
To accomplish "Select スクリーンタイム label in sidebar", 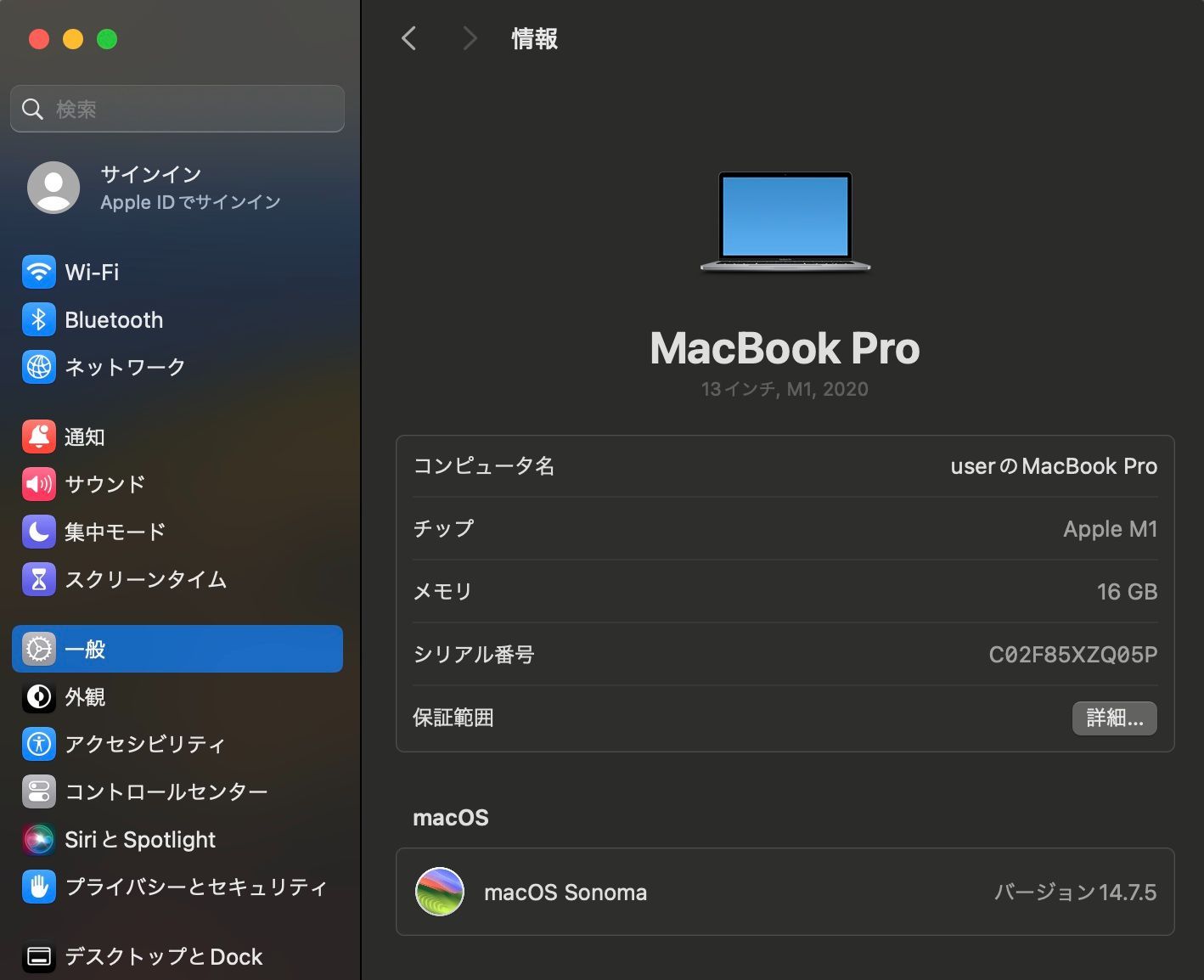I will 146,579.
